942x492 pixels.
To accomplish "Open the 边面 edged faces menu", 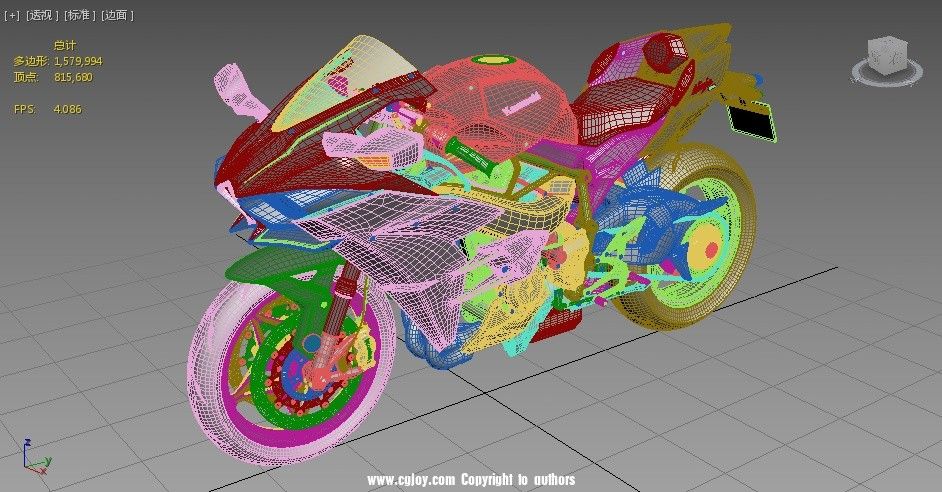I will 117,15.
